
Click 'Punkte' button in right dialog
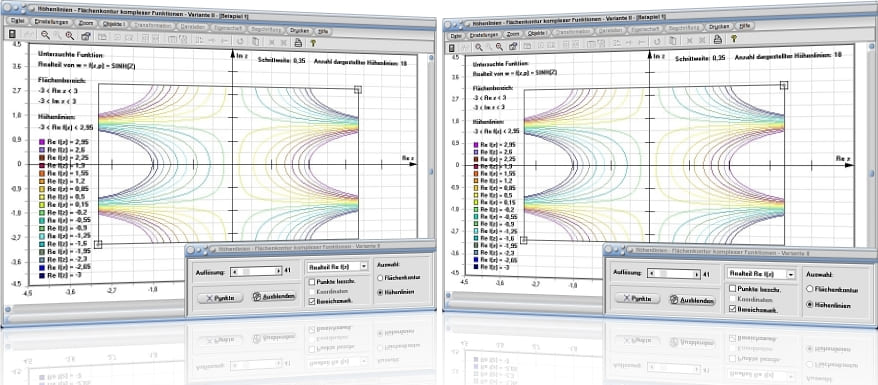pos(638,298)
